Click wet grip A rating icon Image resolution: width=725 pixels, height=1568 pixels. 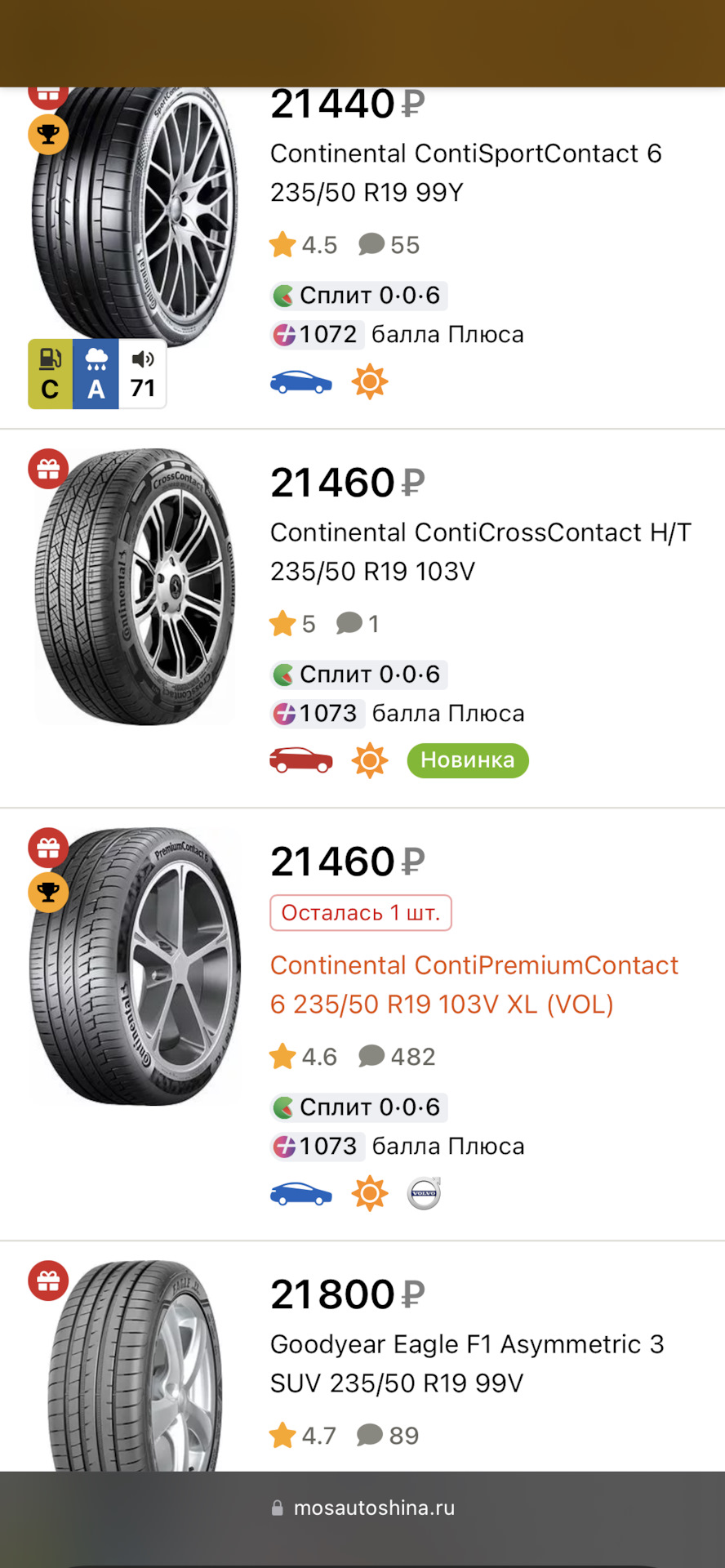tap(96, 374)
